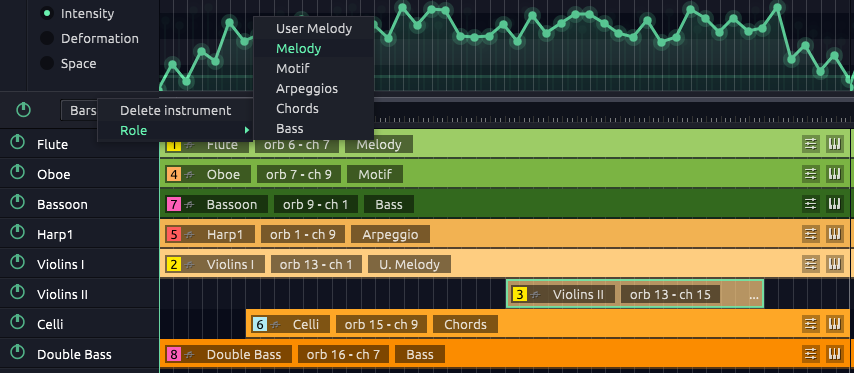Open the Arpeggio role dropdown on Harp1
Screen dimensions: 854x373
391,235
